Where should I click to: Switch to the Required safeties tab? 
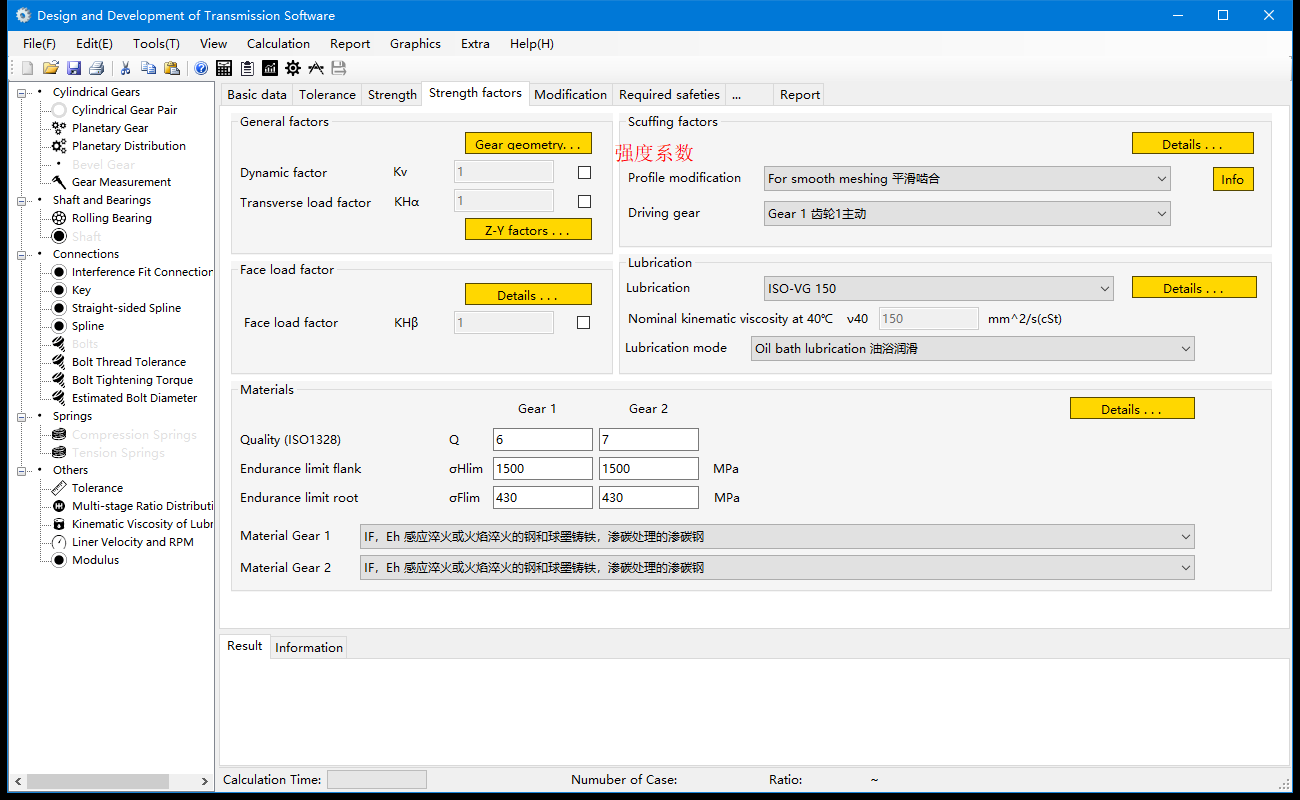click(669, 95)
